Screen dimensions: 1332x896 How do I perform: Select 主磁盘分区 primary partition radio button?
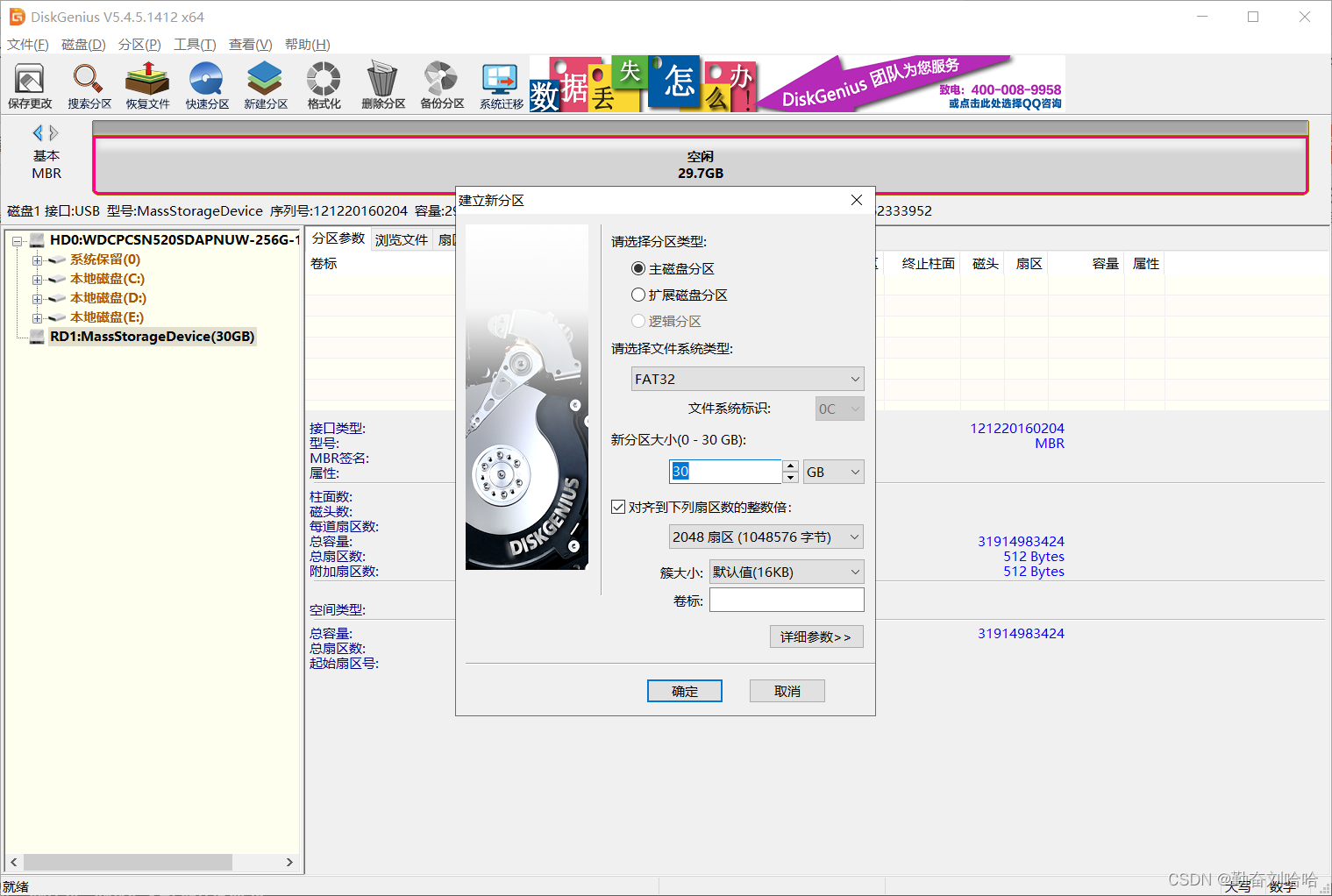(638, 268)
